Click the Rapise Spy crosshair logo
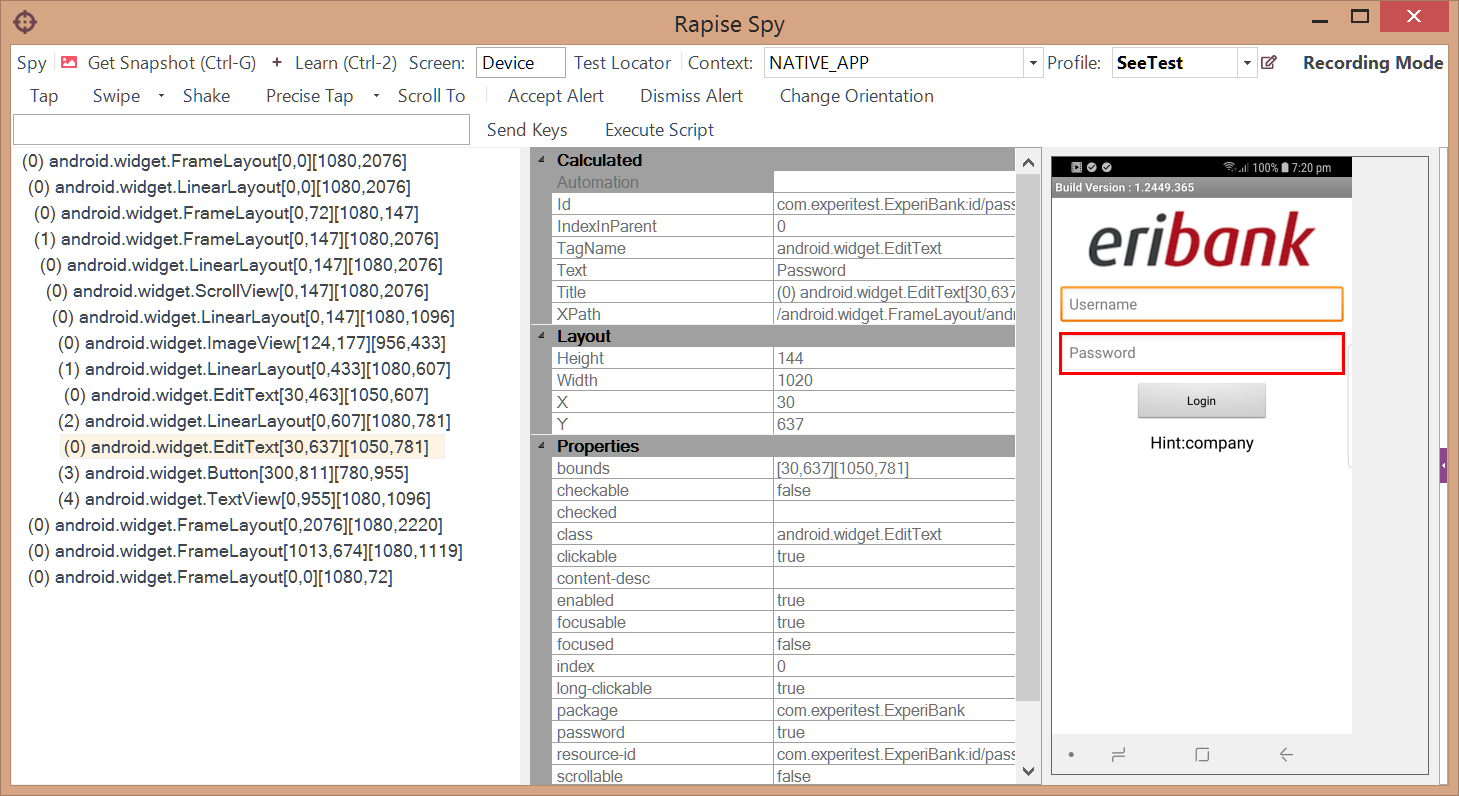Image resolution: width=1459 pixels, height=796 pixels. point(26,21)
